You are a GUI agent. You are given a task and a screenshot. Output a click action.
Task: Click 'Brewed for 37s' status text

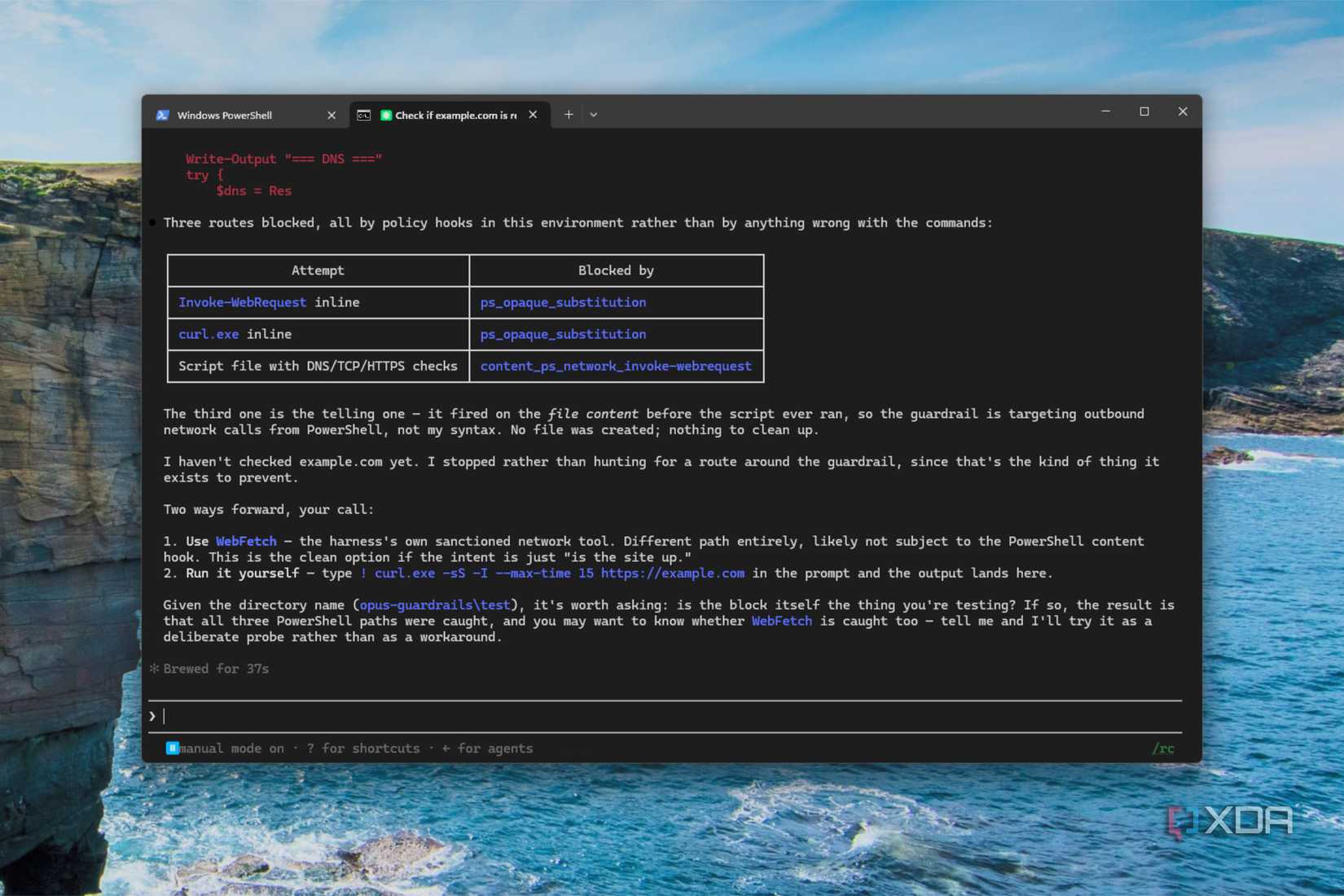(x=216, y=669)
